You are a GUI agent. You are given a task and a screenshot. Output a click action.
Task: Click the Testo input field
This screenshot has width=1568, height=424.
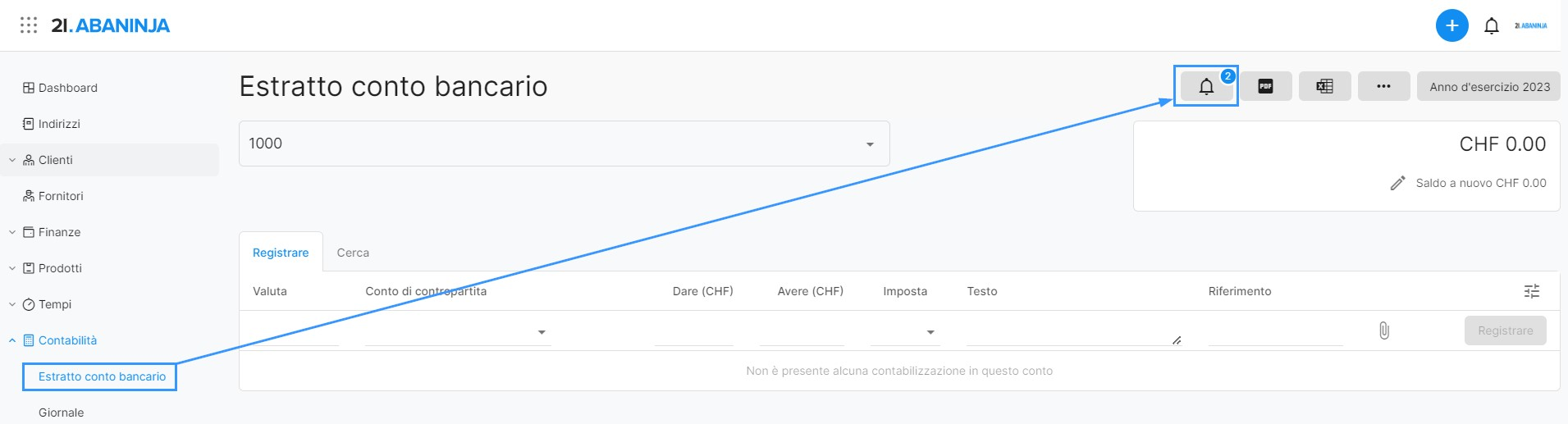[x=1074, y=331]
